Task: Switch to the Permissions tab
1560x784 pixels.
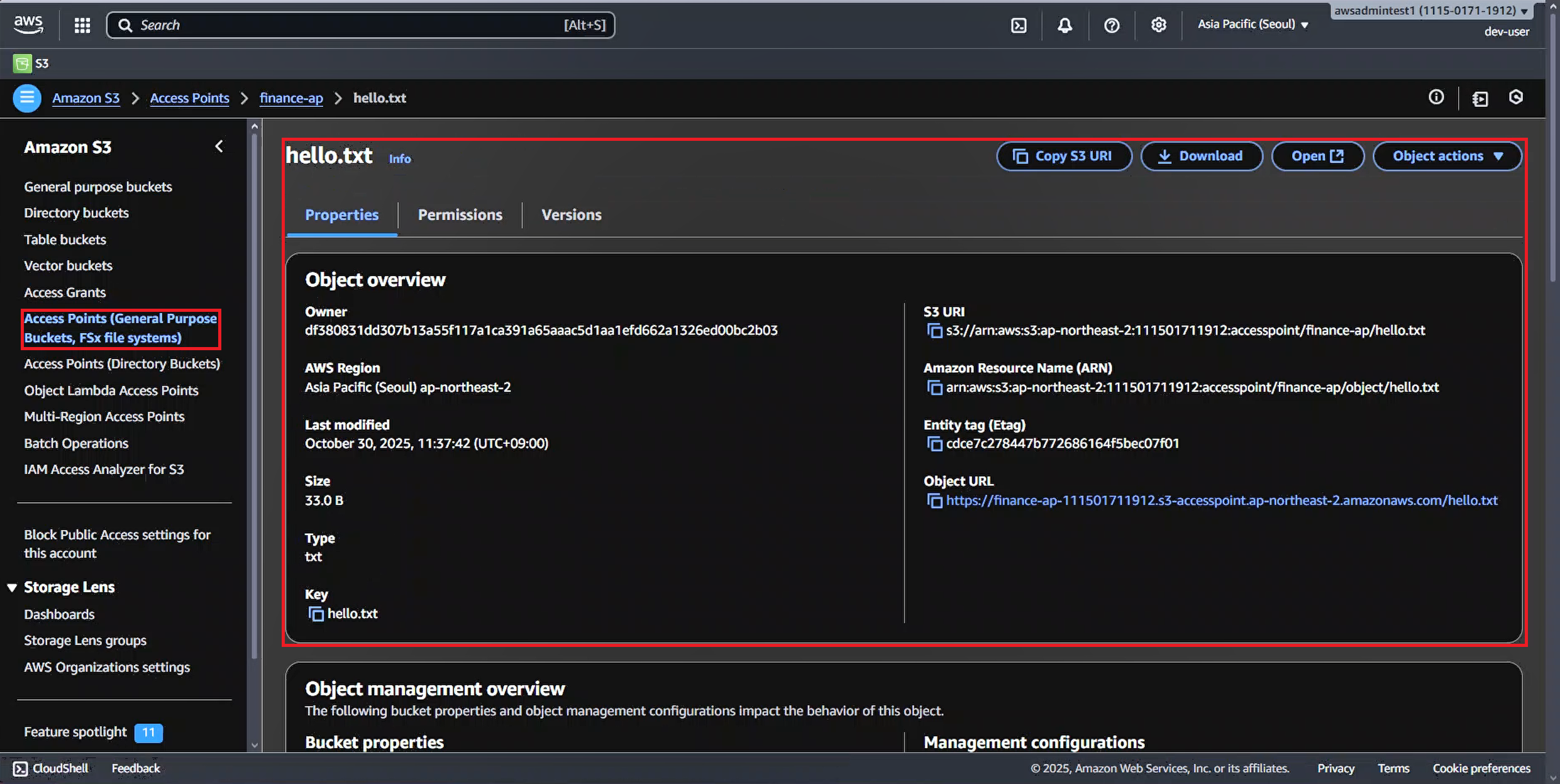Action: pos(460,215)
